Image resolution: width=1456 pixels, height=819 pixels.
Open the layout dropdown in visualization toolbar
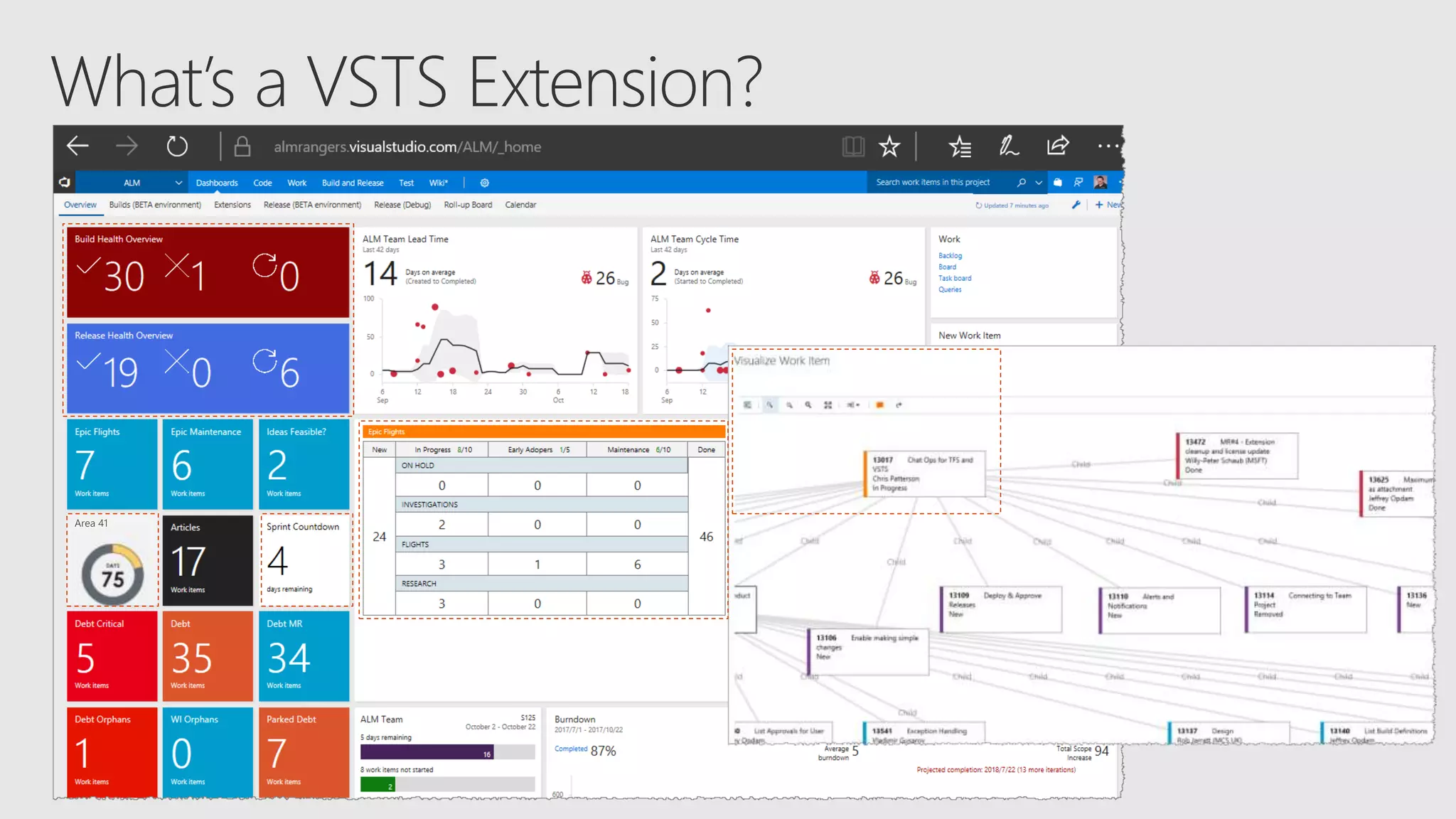coord(853,405)
